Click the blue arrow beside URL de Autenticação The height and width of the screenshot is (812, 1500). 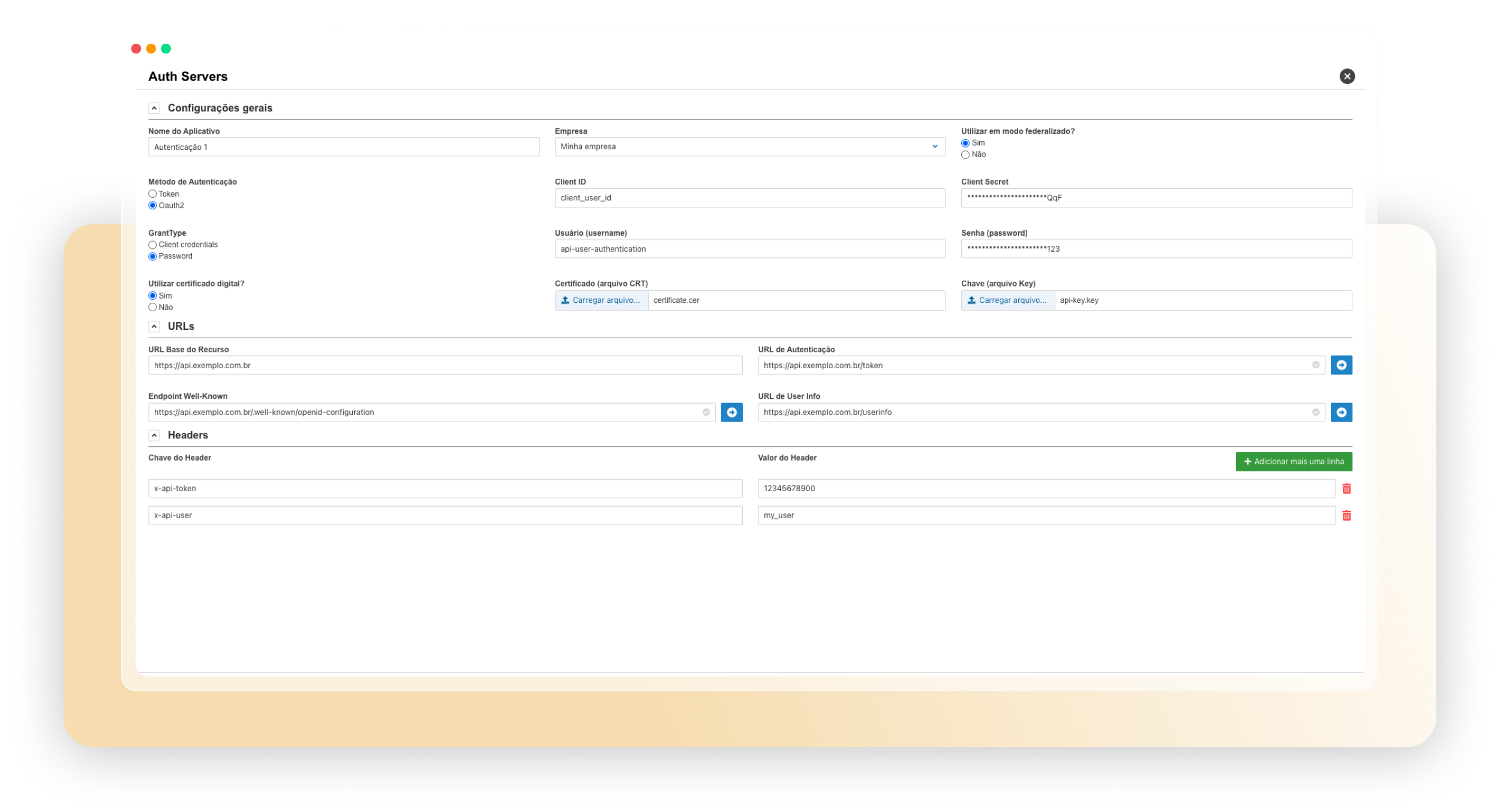[x=1342, y=365]
